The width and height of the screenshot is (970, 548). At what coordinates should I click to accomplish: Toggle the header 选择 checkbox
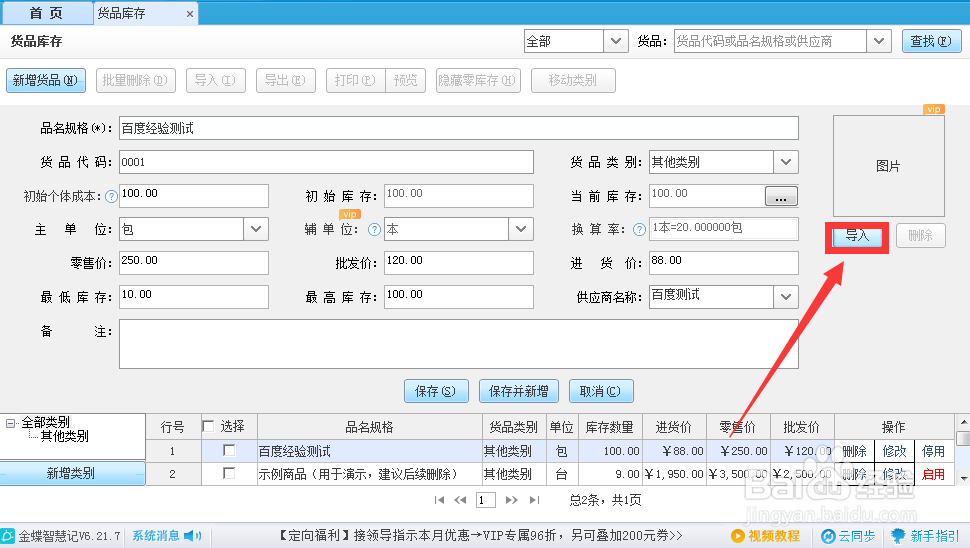[x=208, y=426]
